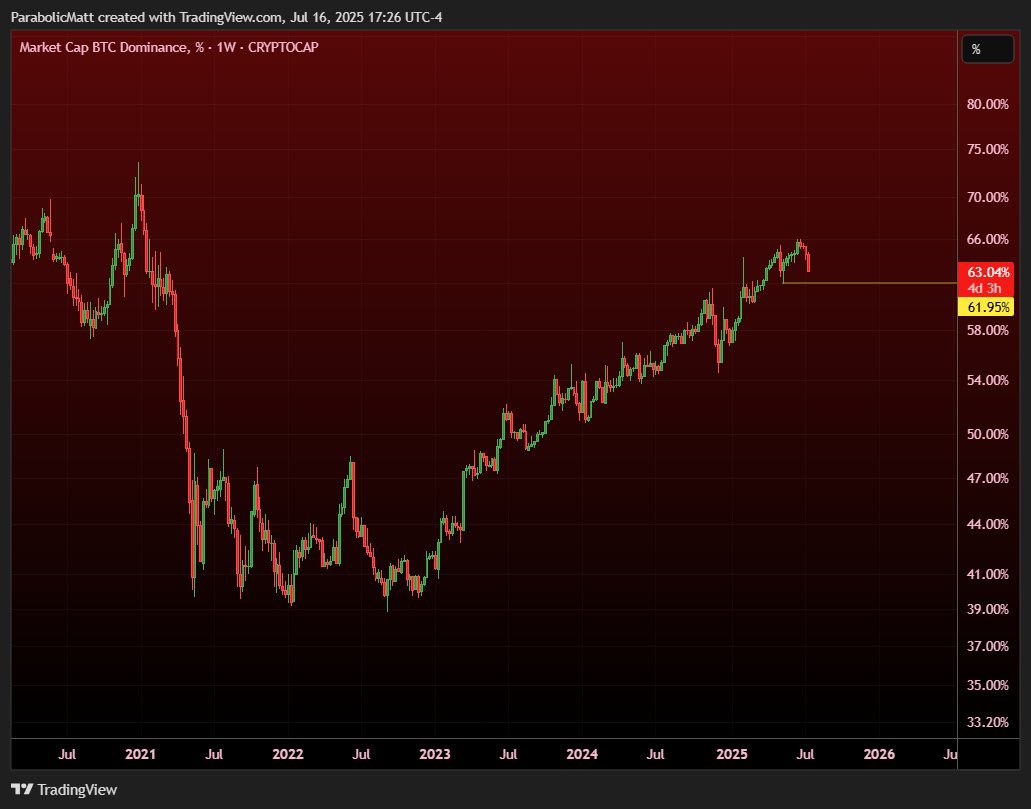Viewport: 1031px width, 809px height.
Task: Click the 33.20% axis label
Action: [988, 722]
